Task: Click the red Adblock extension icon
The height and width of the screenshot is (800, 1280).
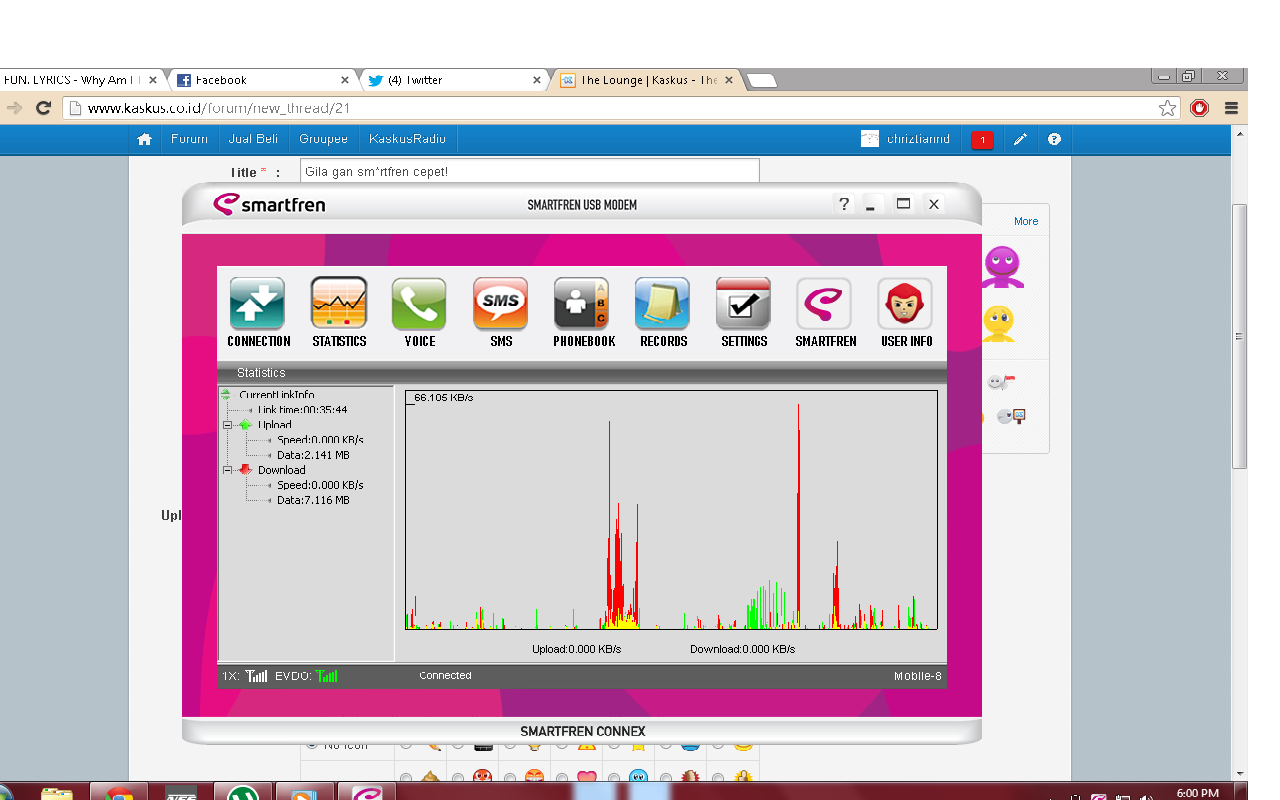Action: (1200, 108)
